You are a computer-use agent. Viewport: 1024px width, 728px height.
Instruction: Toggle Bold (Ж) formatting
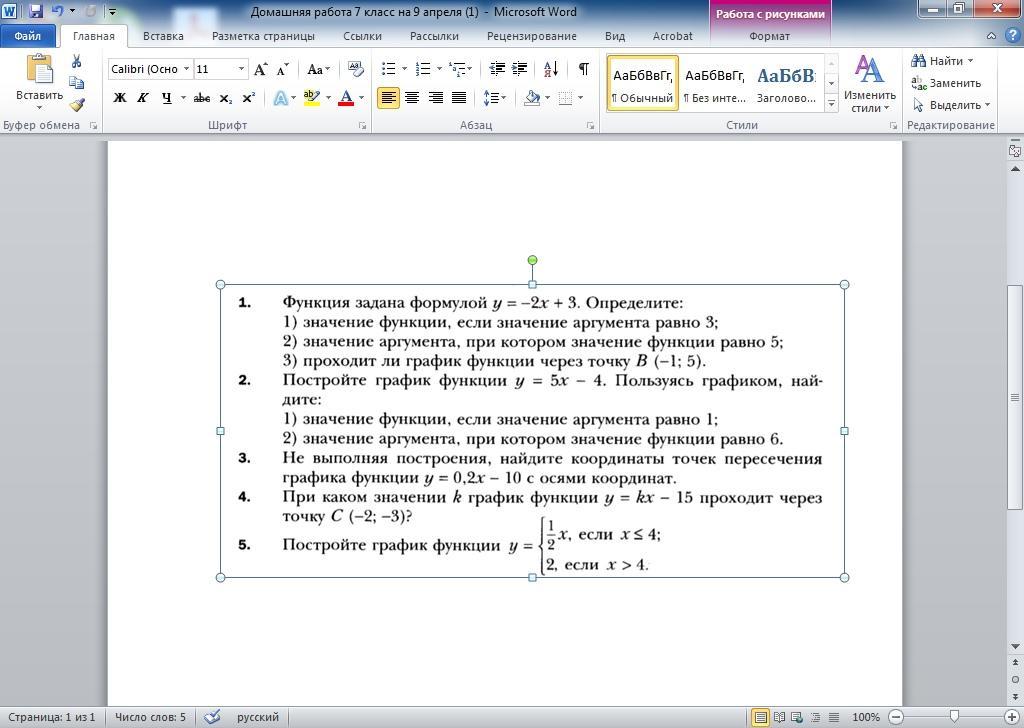click(x=120, y=98)
